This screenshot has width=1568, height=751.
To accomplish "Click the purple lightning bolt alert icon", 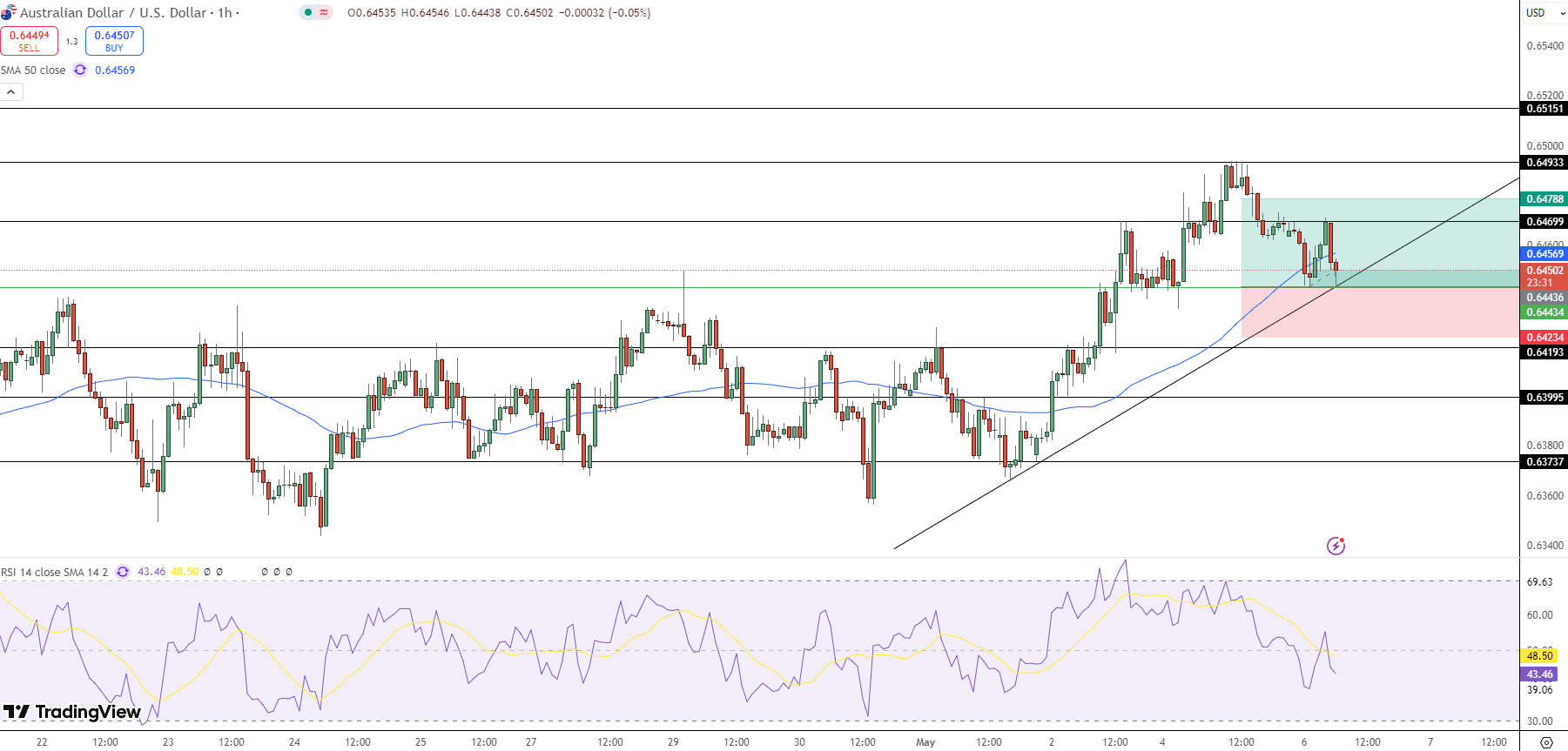I will pos(1336,546).
